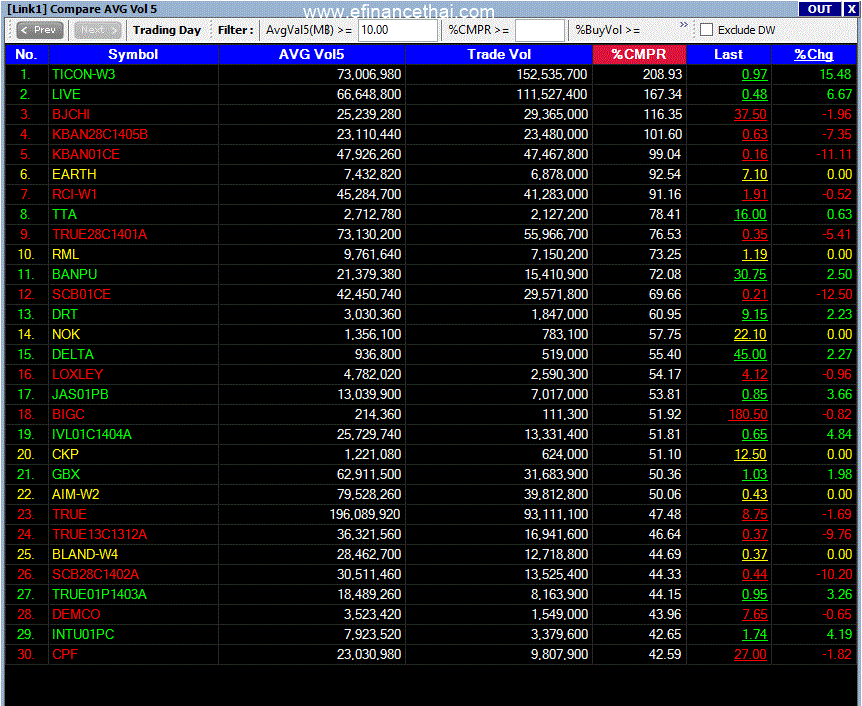
Task: Close the Compare AVG Vol 5 window
Action: tap(851, 9)
